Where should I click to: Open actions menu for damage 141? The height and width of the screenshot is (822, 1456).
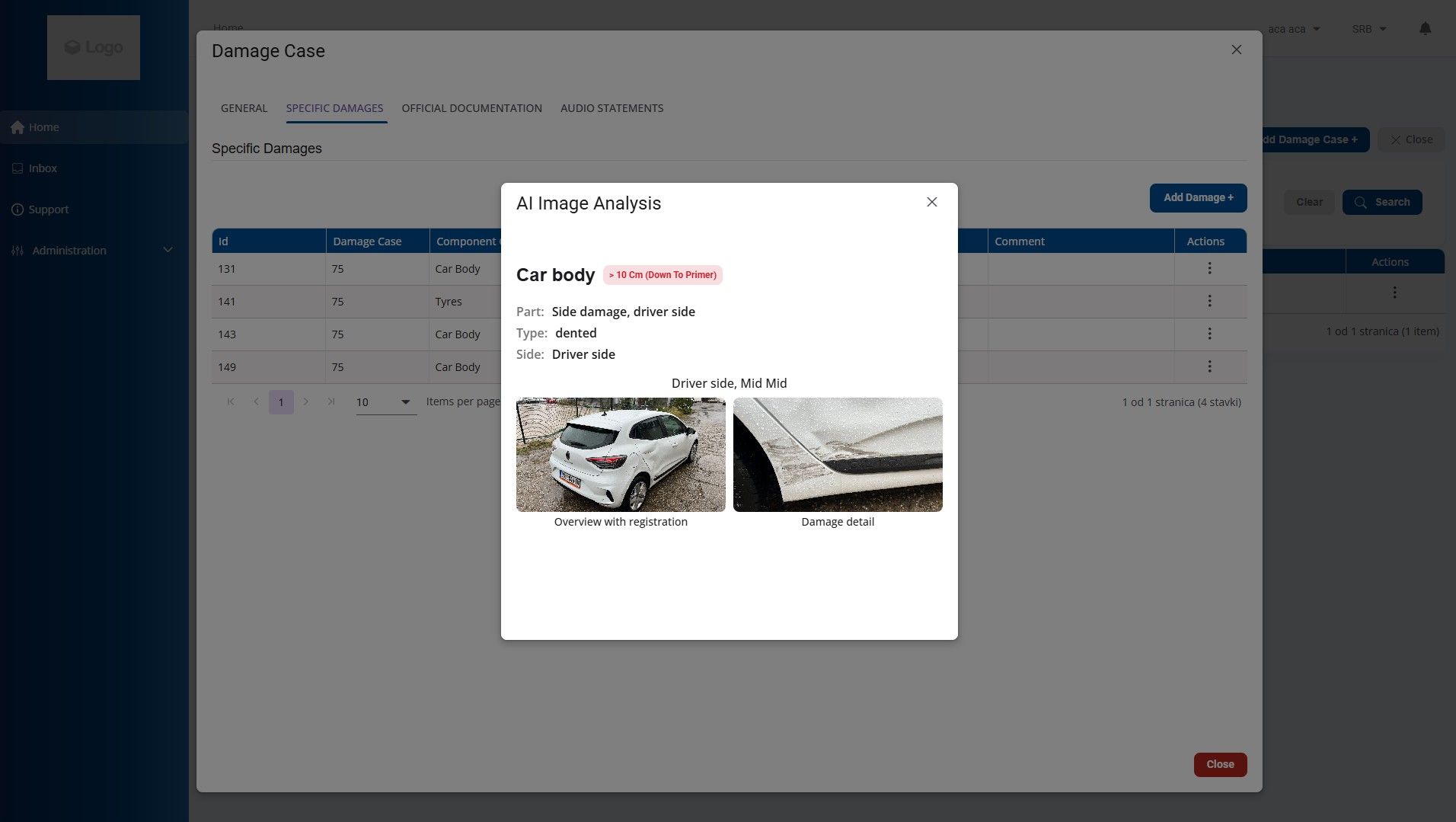(x=1209, y=301)
